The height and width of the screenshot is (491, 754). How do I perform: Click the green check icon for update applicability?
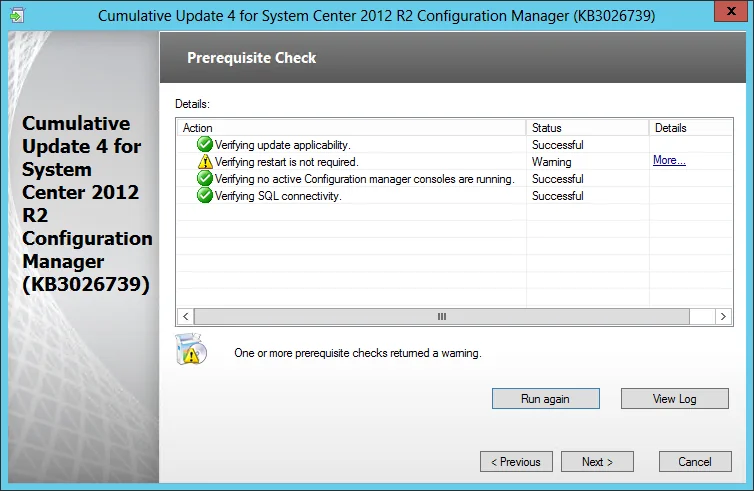point(205,144)
